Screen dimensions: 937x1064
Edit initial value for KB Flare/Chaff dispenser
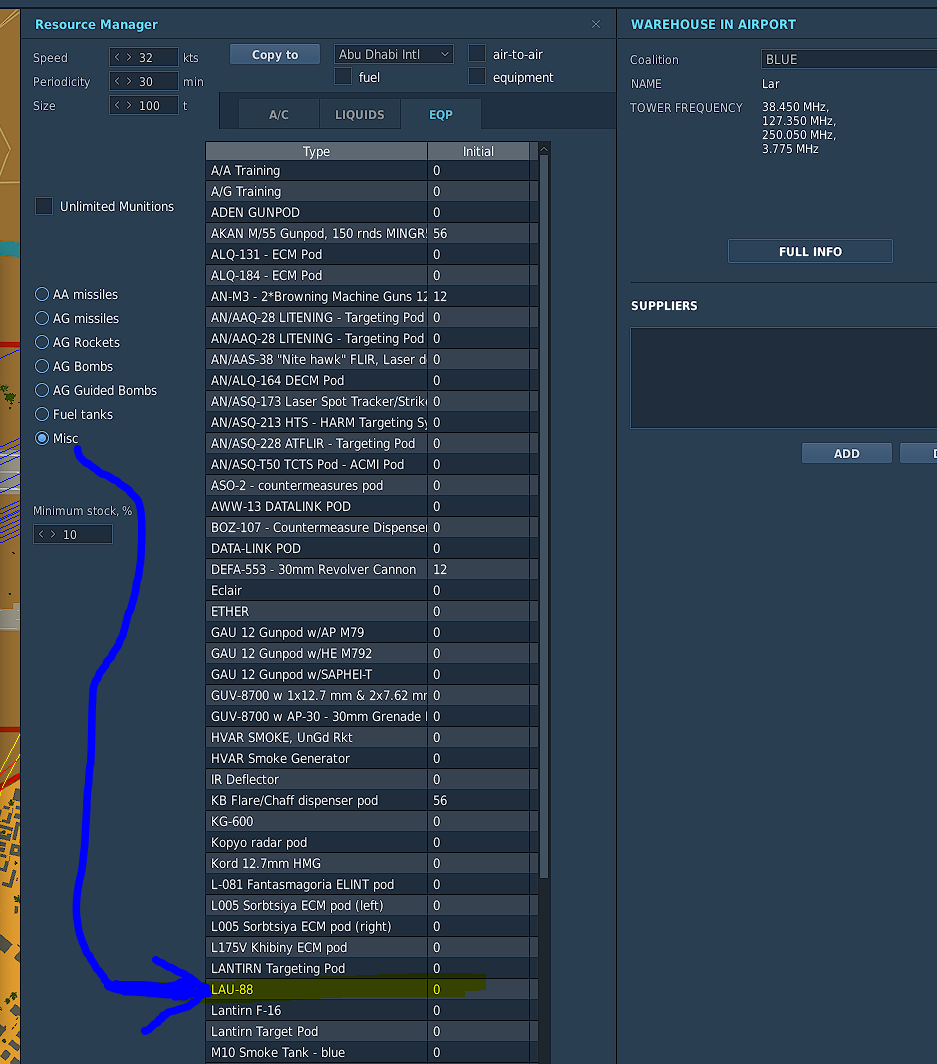pos(478,801)
